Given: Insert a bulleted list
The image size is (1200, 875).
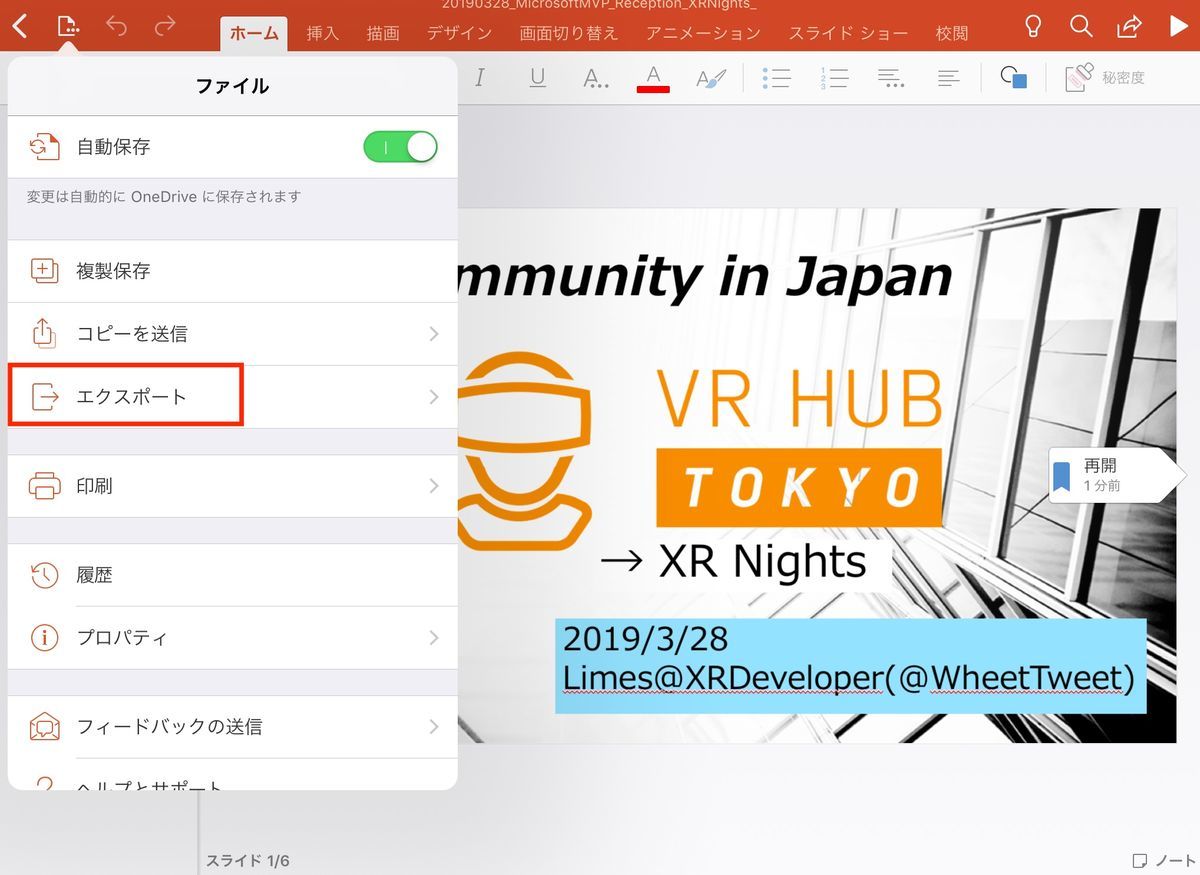Looking at the screenshot, I should click(777, 78).
